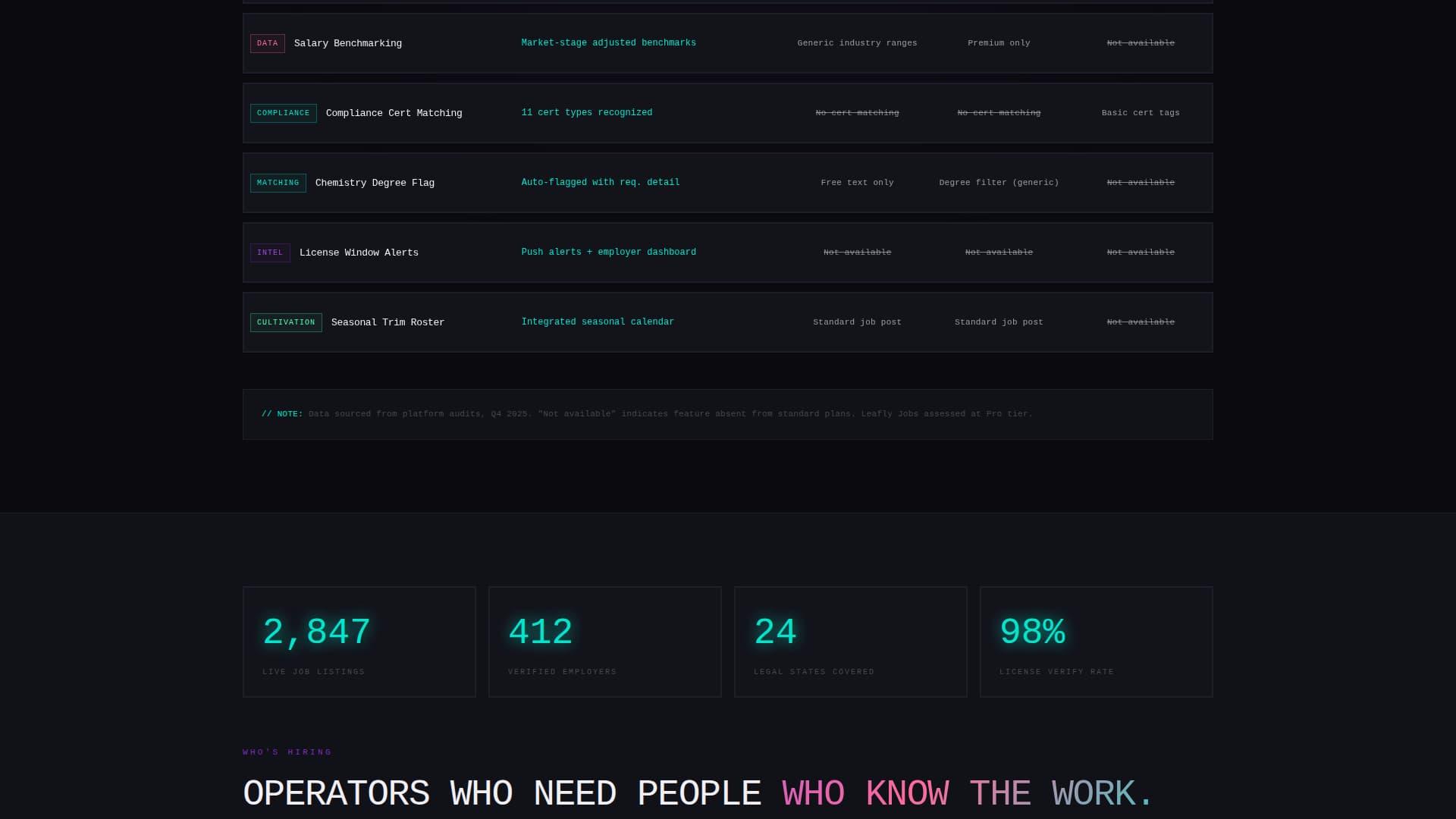Click the COMPLIANCE category tag
Image resolution: width=1456 pixels, height=819 pixels.
pyautogui.click(x=284, y=113)
